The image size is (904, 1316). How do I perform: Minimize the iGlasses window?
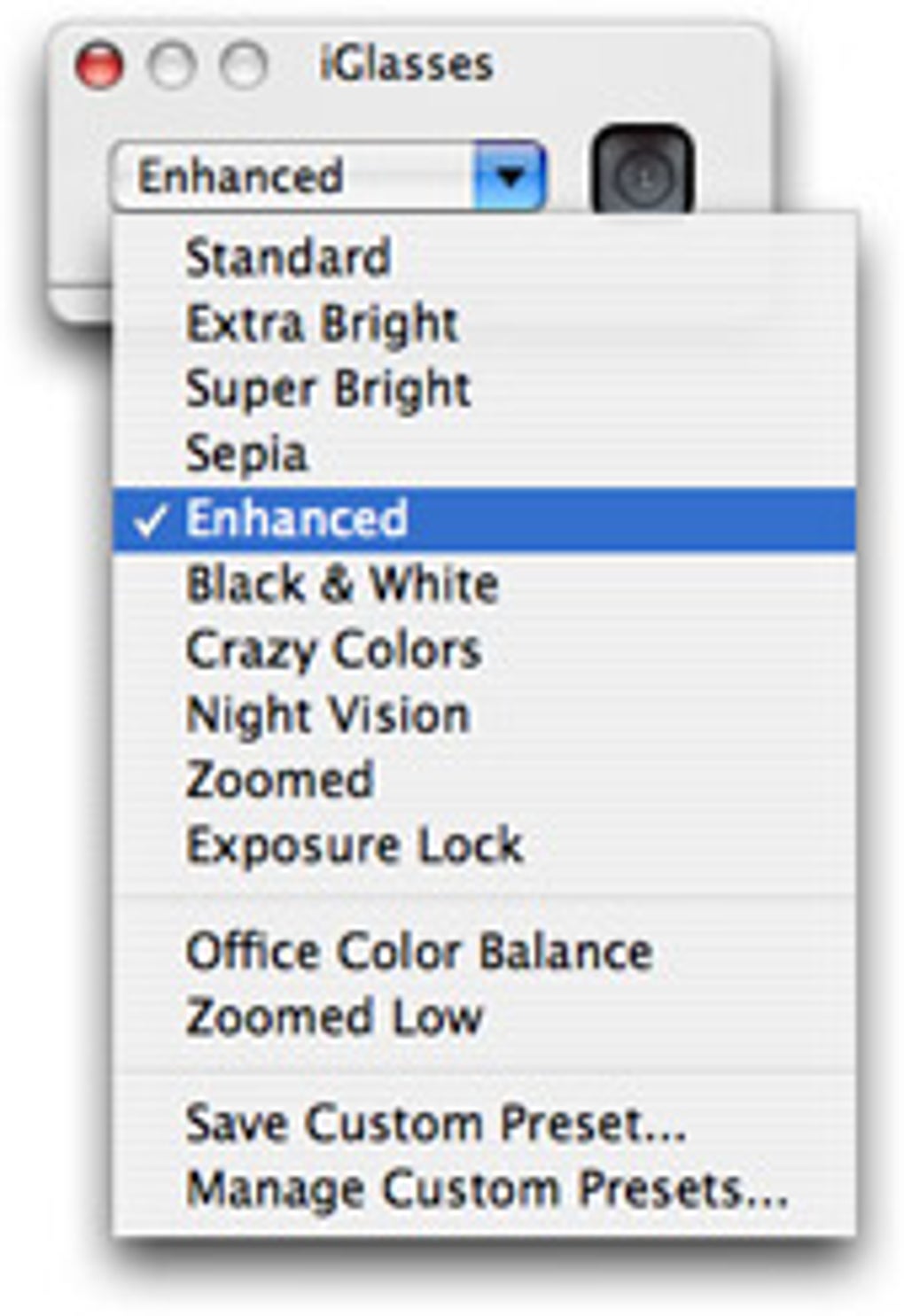tap(170, 66)
